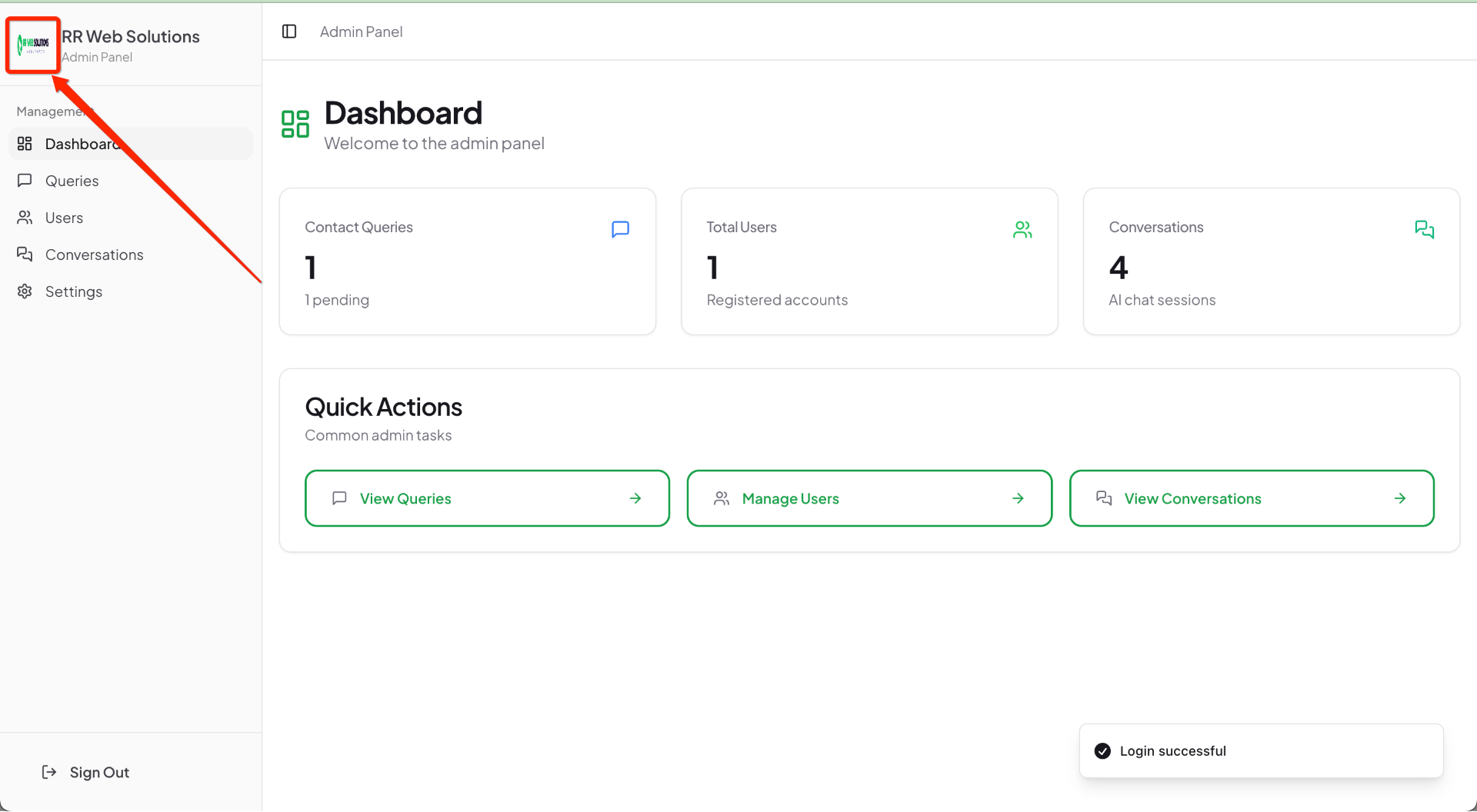
Task: Toggle the sidebar collapse button
Action: pos(289,32)
